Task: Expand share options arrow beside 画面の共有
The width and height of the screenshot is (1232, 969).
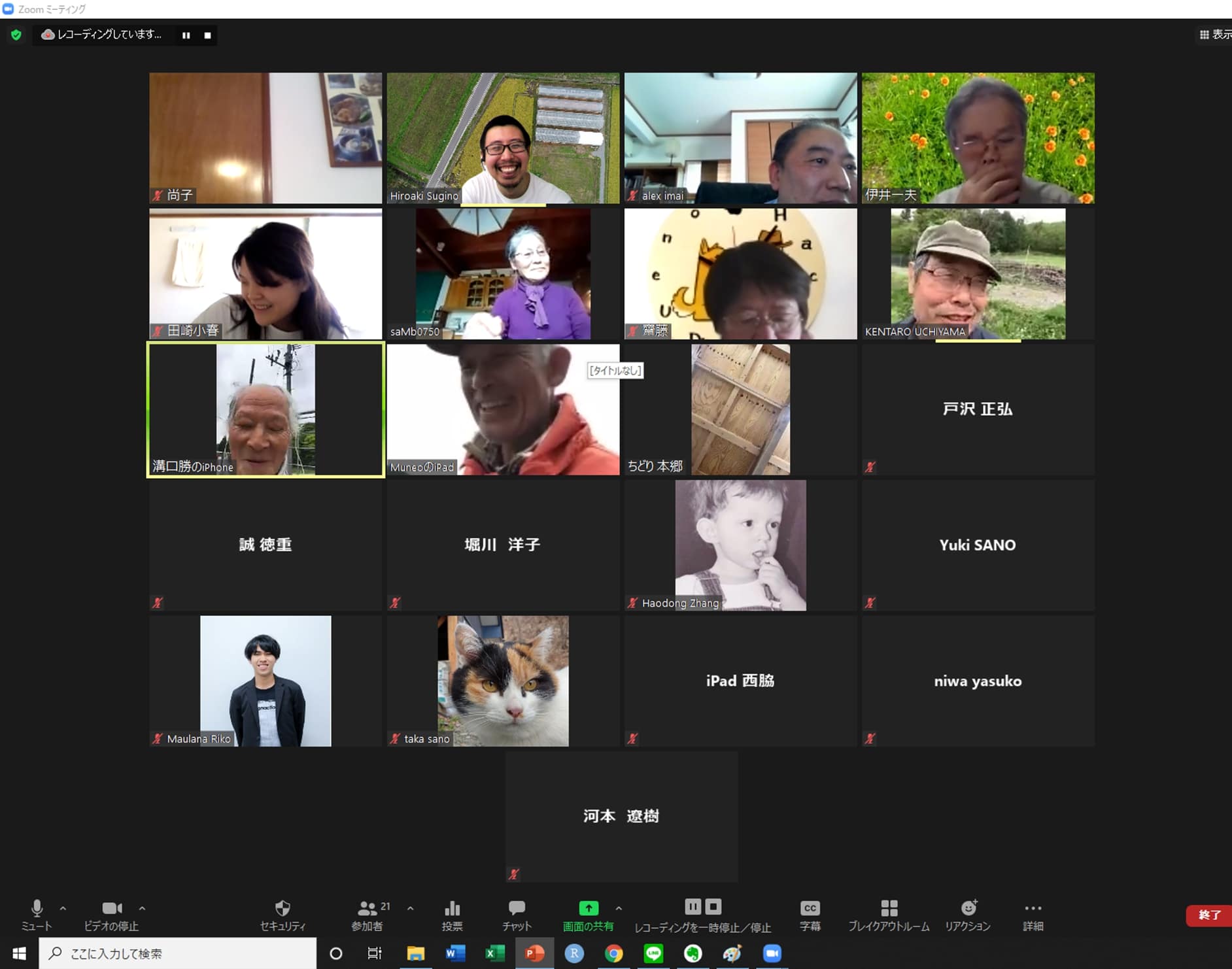Action: tap(619, 908)
